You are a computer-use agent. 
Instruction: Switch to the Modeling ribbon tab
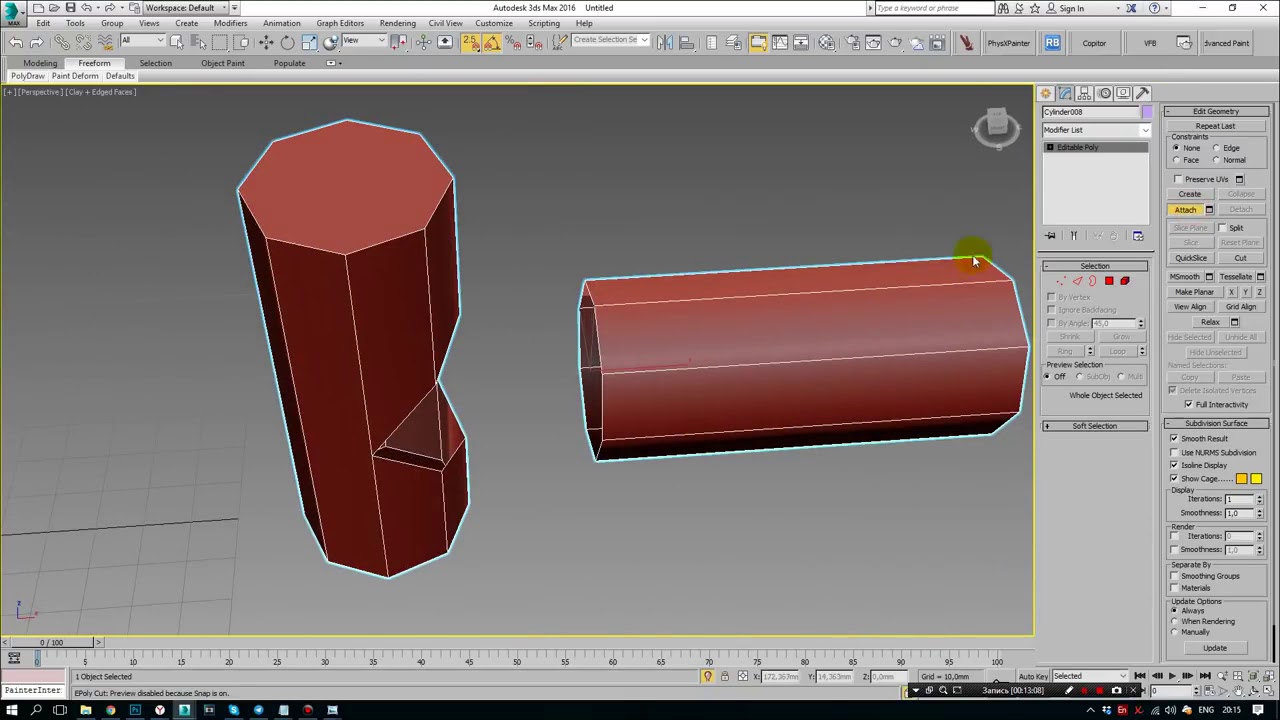[40, 63]
